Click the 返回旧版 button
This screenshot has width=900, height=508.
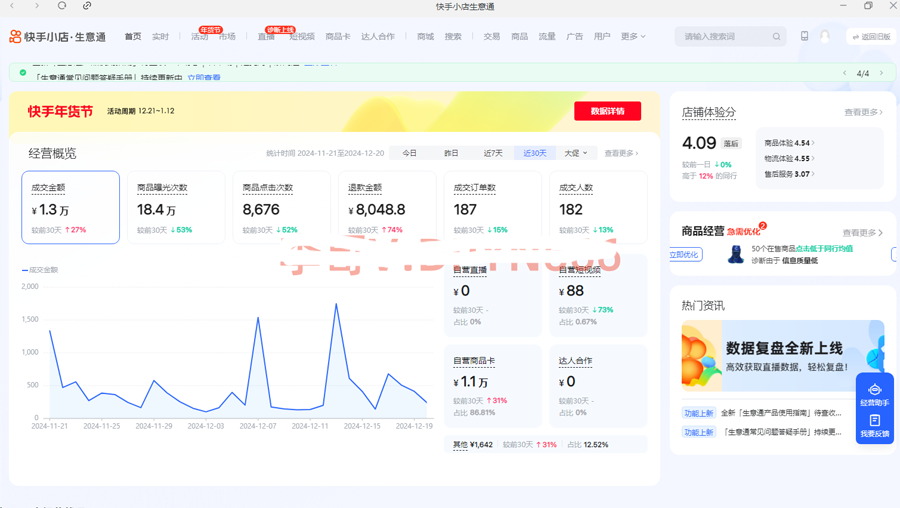[x=871, y=37]
